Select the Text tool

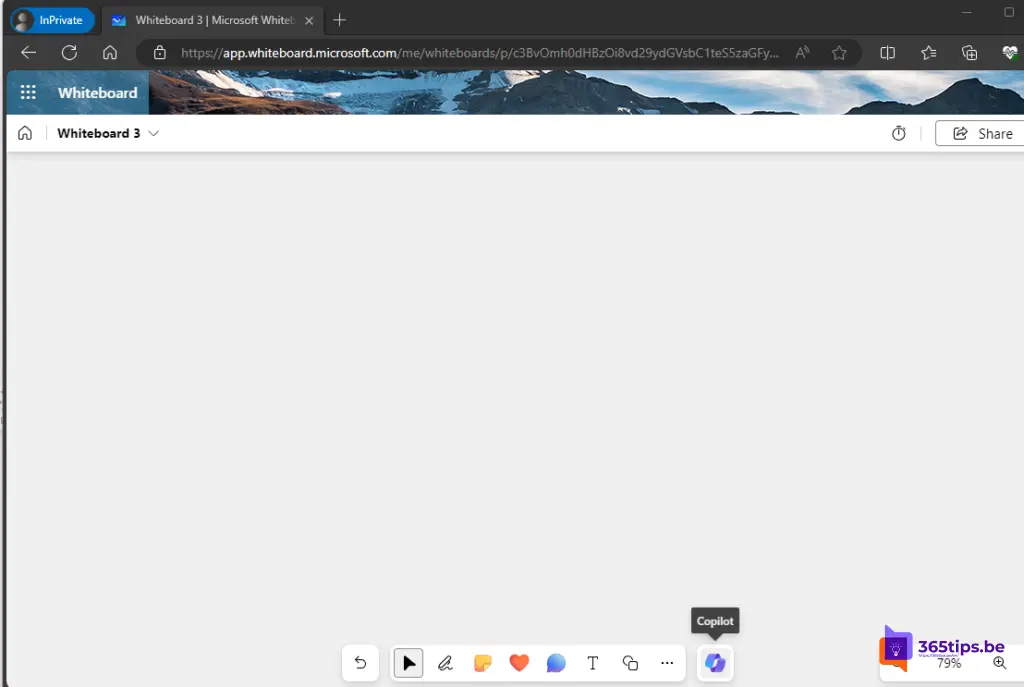tap(593, 663)
